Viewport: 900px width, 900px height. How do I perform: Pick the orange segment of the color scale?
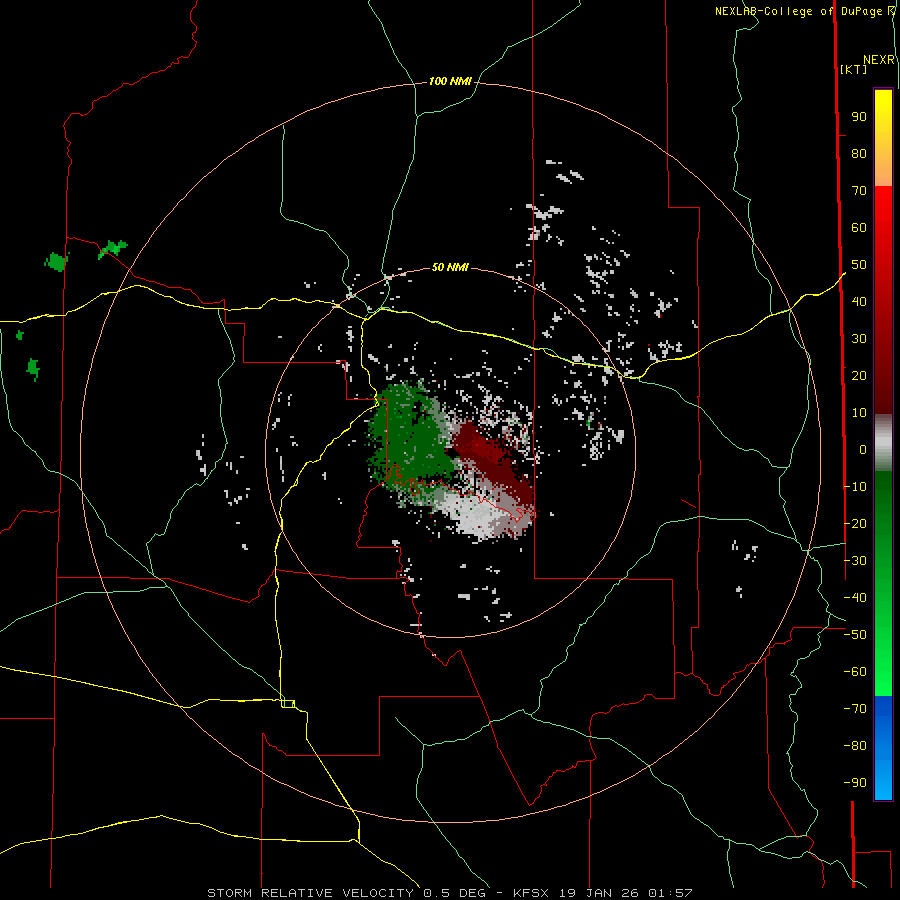[883, 170]
